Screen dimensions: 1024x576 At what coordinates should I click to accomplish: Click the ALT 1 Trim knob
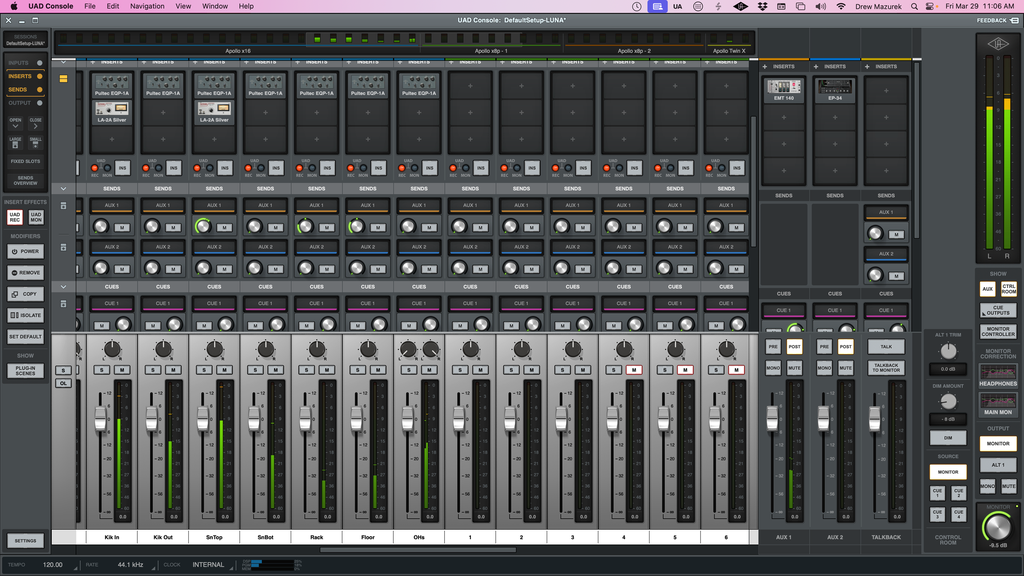[x=948, y=351]
